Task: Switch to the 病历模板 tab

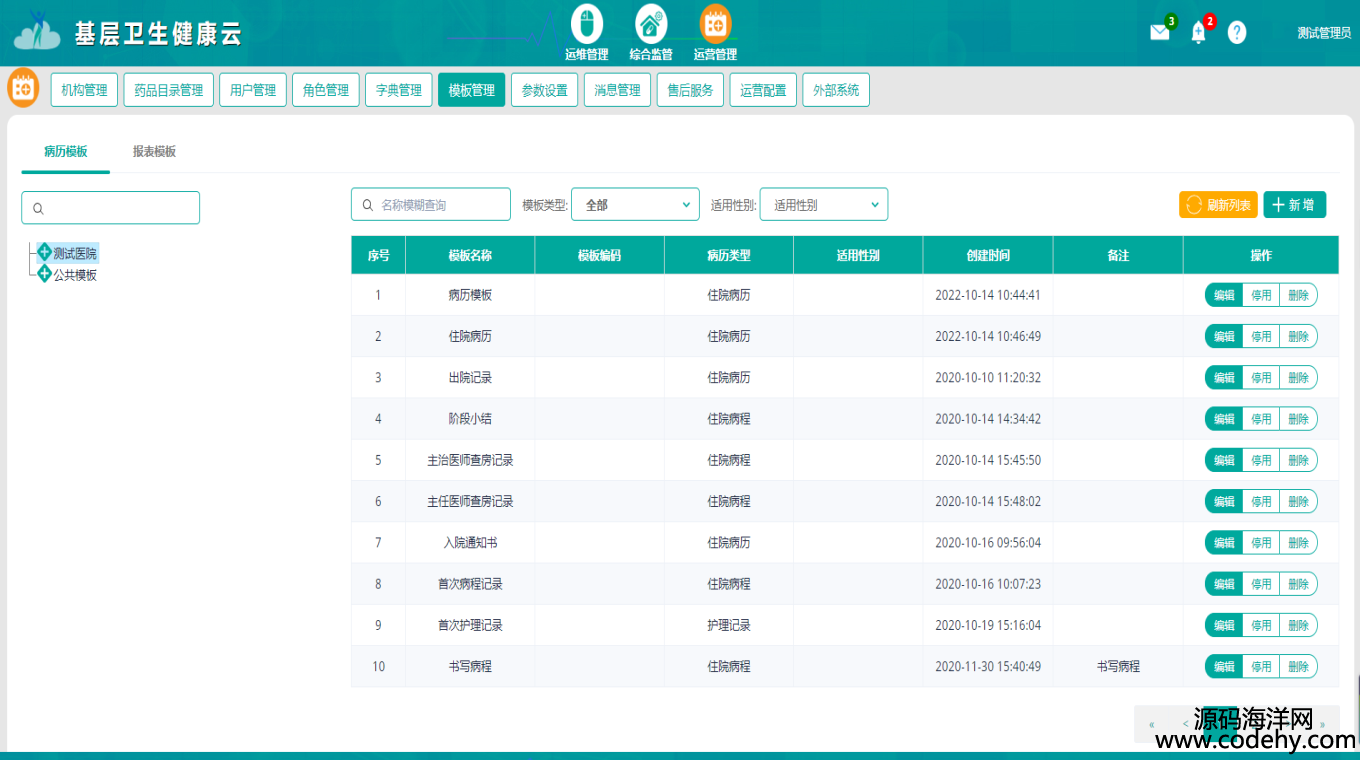Action: 66,152
